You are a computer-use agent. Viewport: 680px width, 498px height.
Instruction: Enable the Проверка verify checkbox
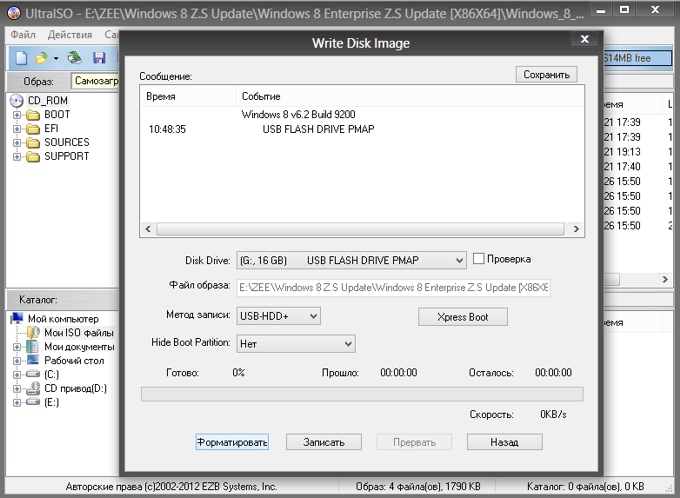pyautogui.click(x=478, y=259)
